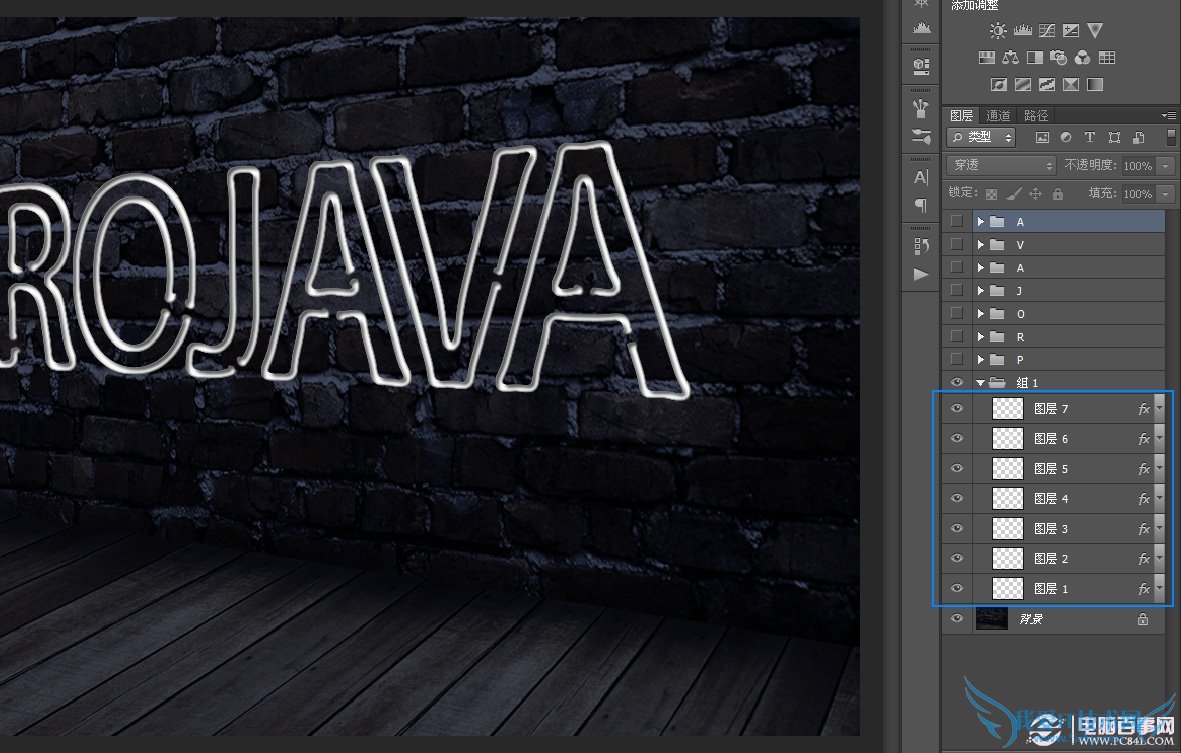The width and height of the screenshot is (1181, 753).
Task: Lock transparent pixels
Action: point(991,194)
